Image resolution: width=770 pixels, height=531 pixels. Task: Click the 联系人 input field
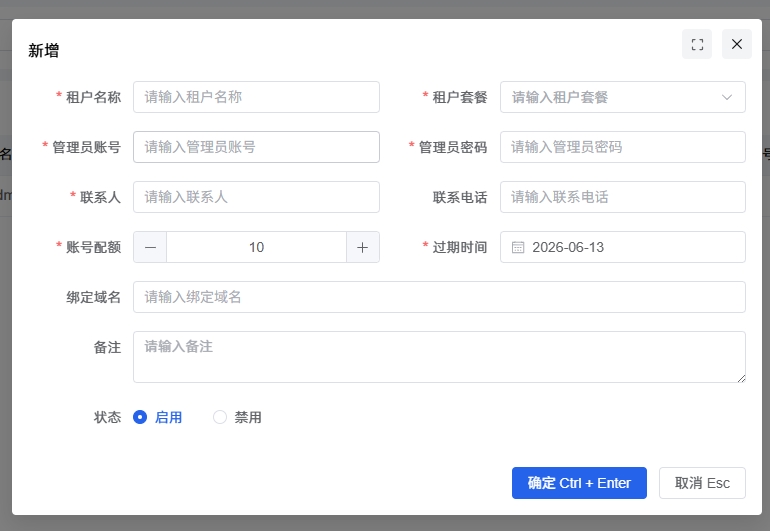(x=256, y=197)
